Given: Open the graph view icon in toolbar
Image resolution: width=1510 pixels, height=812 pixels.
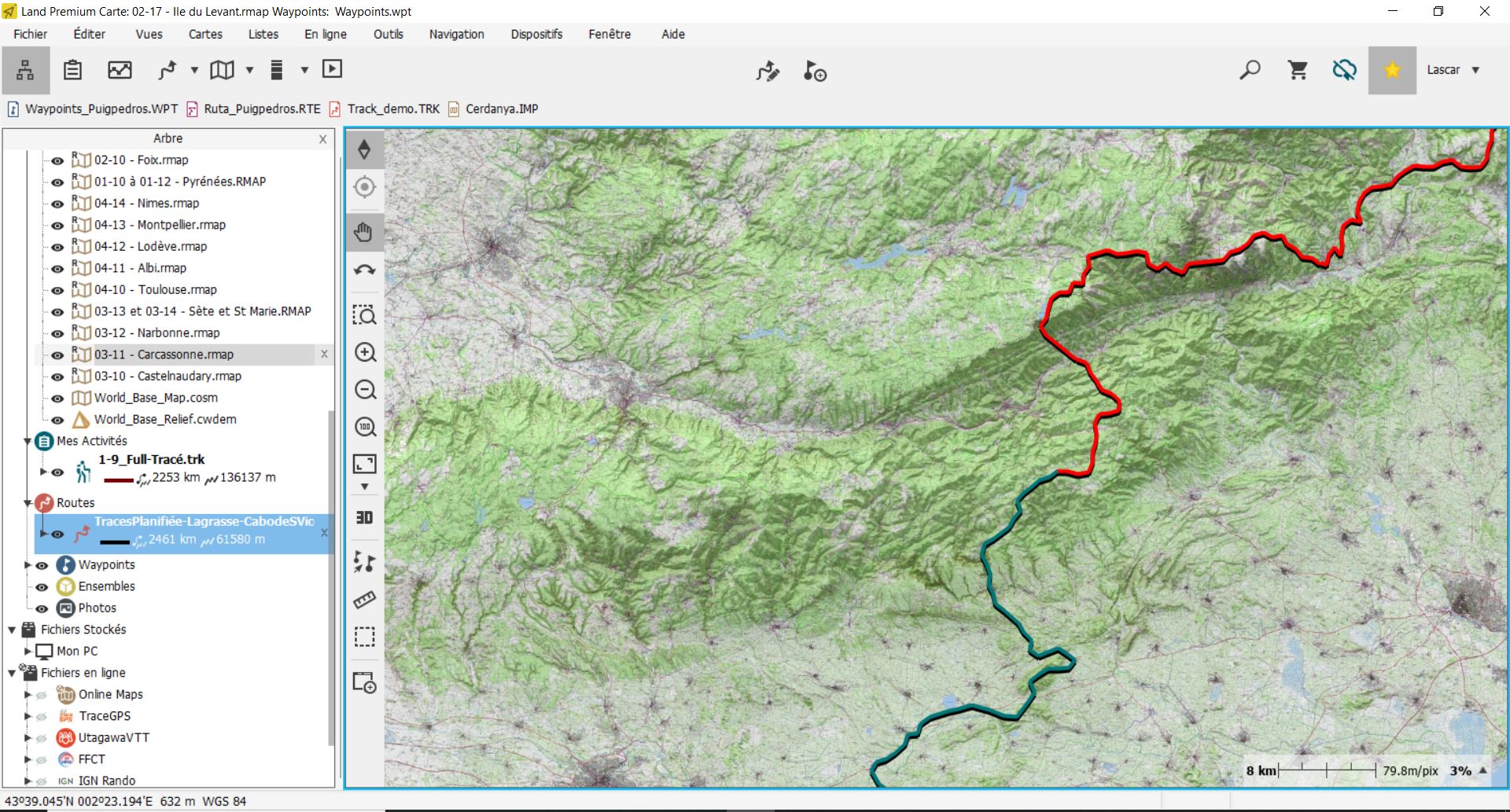Looking at the screenshot, I should (120, 70).
